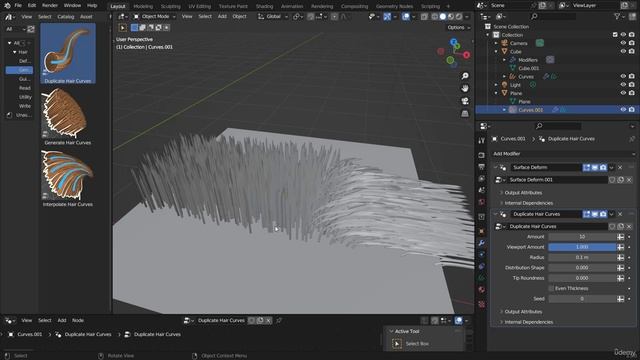Click the outliner filter funnel icon
Image resolution: width=640 pixels, height=360 pixels.
point(617,16)
